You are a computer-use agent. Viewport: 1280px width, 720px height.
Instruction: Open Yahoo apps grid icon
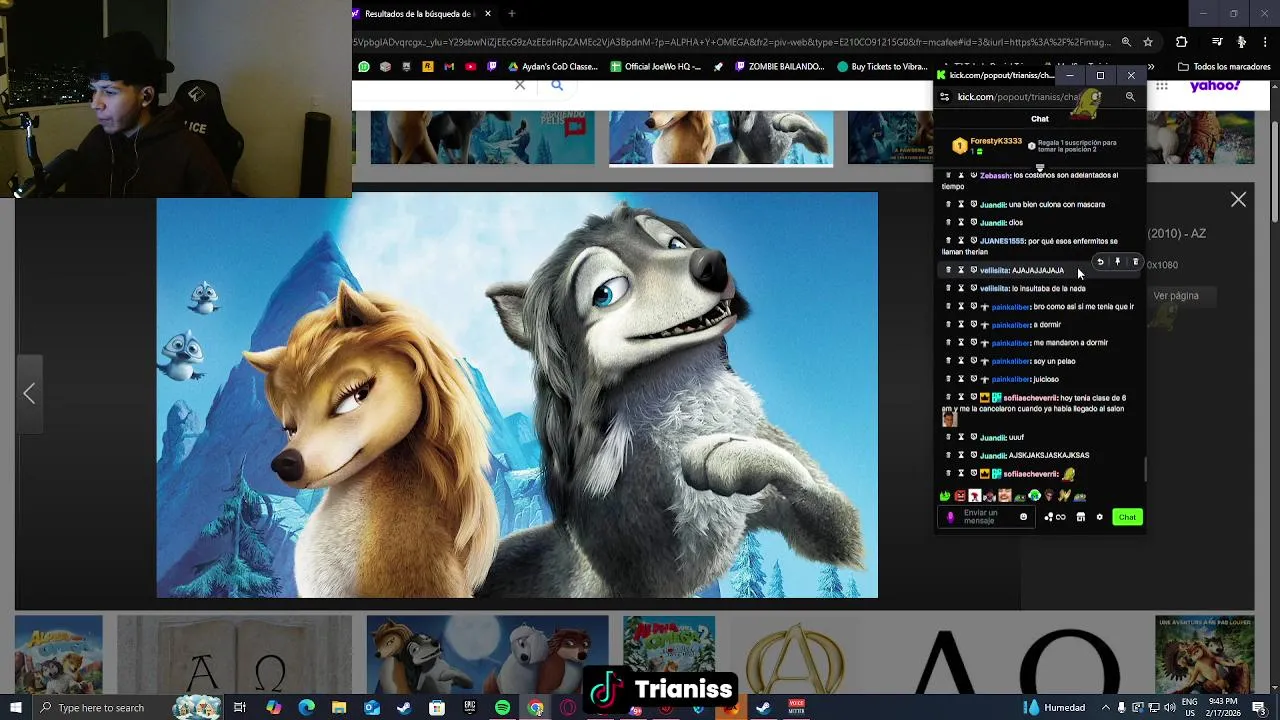(x=1161, y=86)
